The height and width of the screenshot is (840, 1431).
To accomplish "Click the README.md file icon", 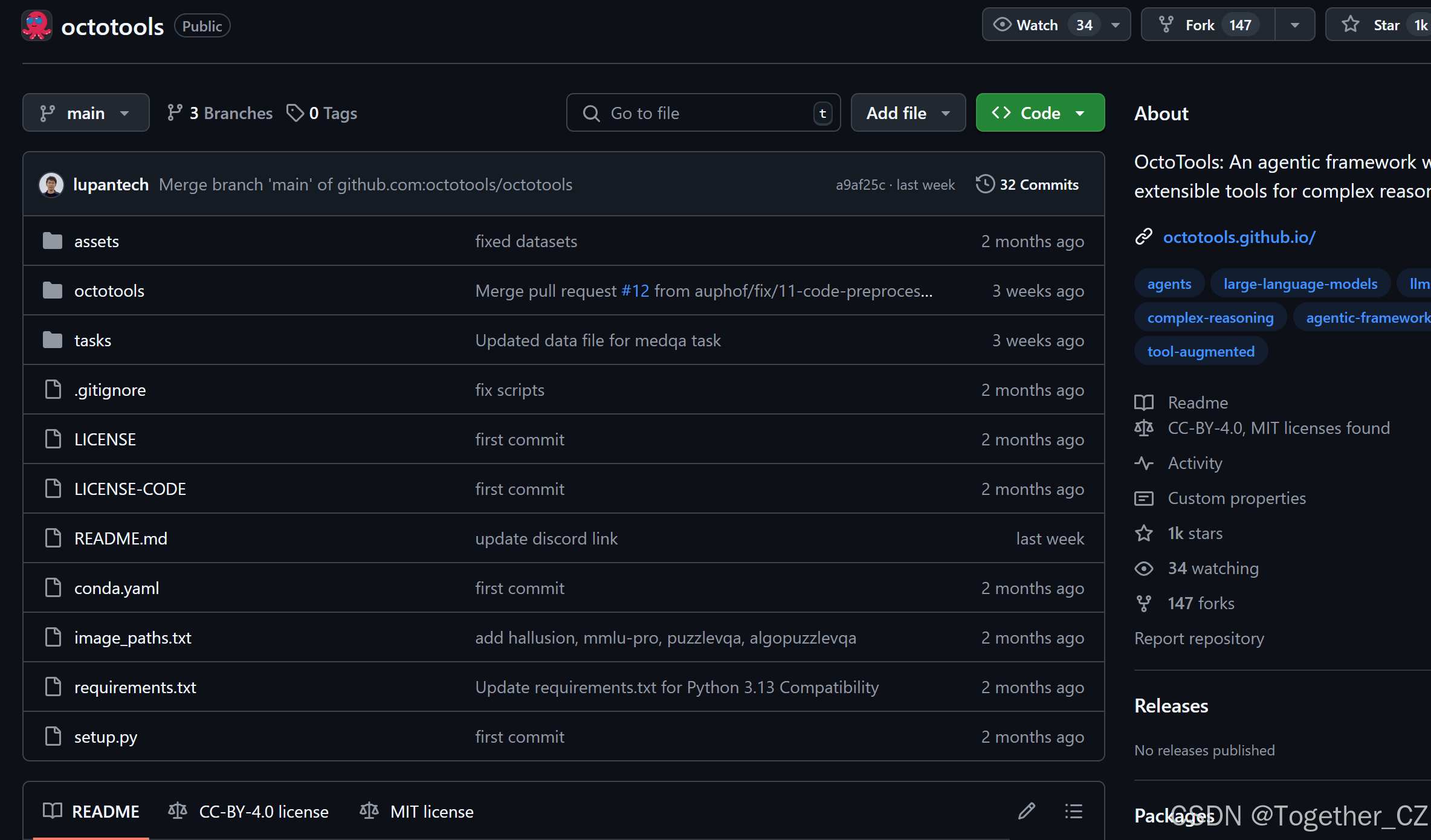I will (x=53, y=538).
